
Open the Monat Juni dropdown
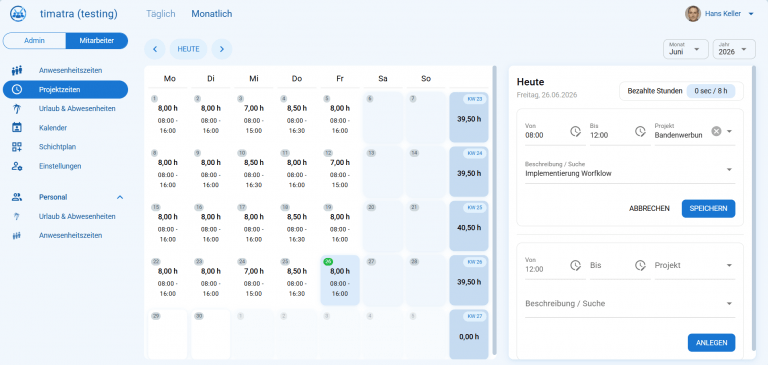click(x=686, y=49)
